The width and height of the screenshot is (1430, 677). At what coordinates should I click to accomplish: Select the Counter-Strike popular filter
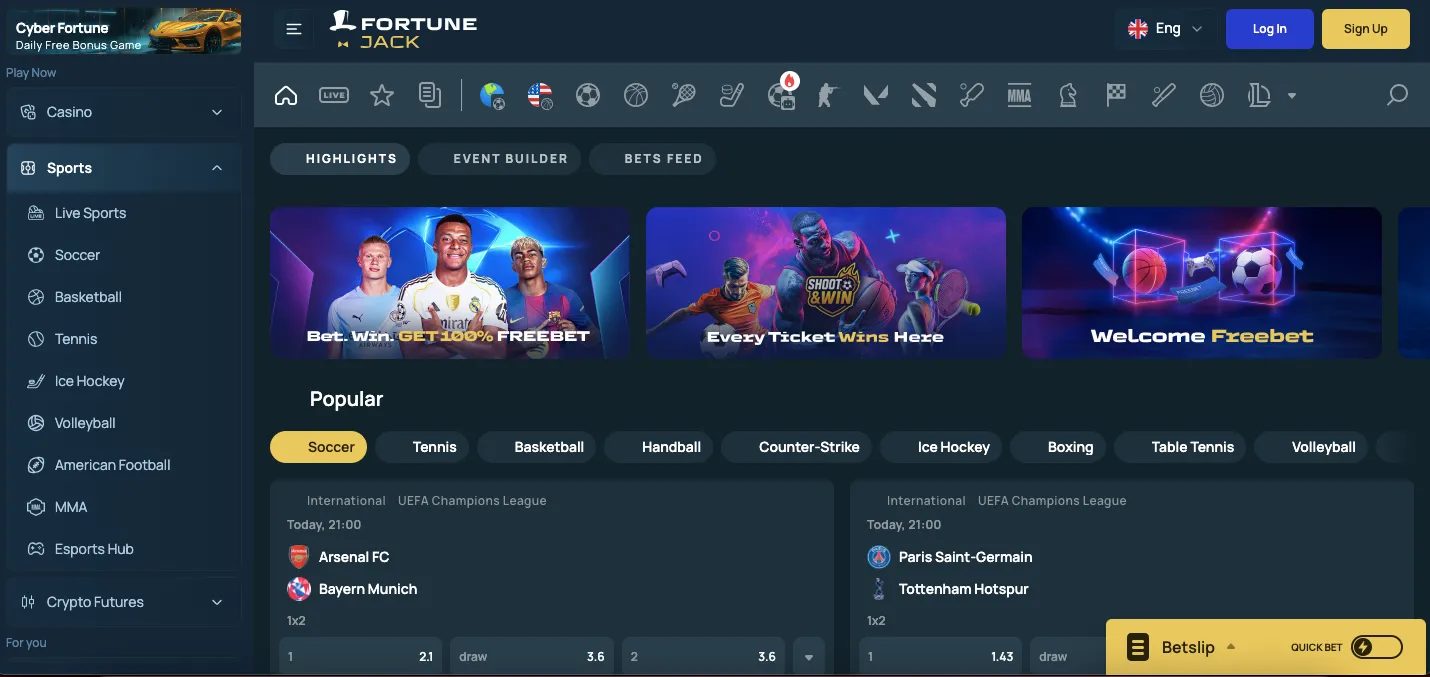pyautogui.click(x=797, y=447)
